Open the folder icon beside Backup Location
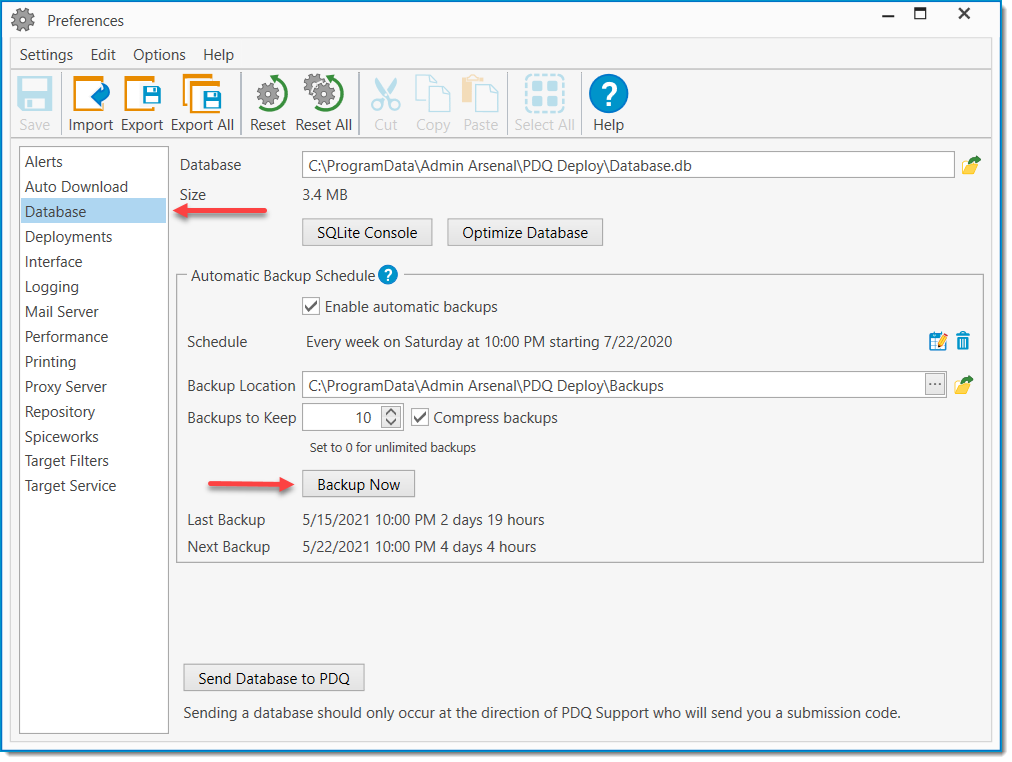Viewport: 1012px width, 762px height. (x=963, y=385)
